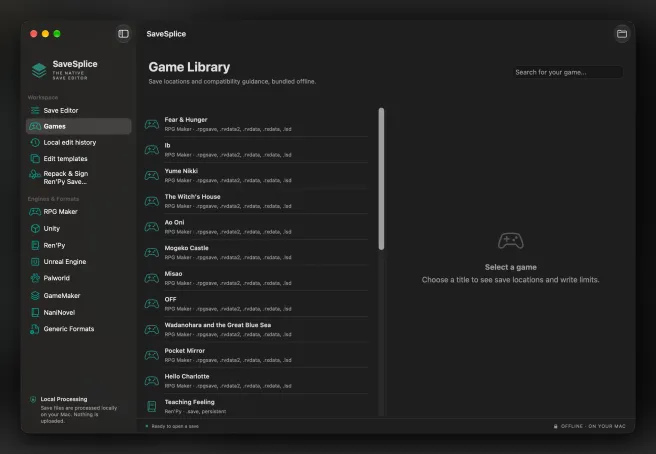Choose Generic Formats
The image size is (656, 454).
point(79,329)
